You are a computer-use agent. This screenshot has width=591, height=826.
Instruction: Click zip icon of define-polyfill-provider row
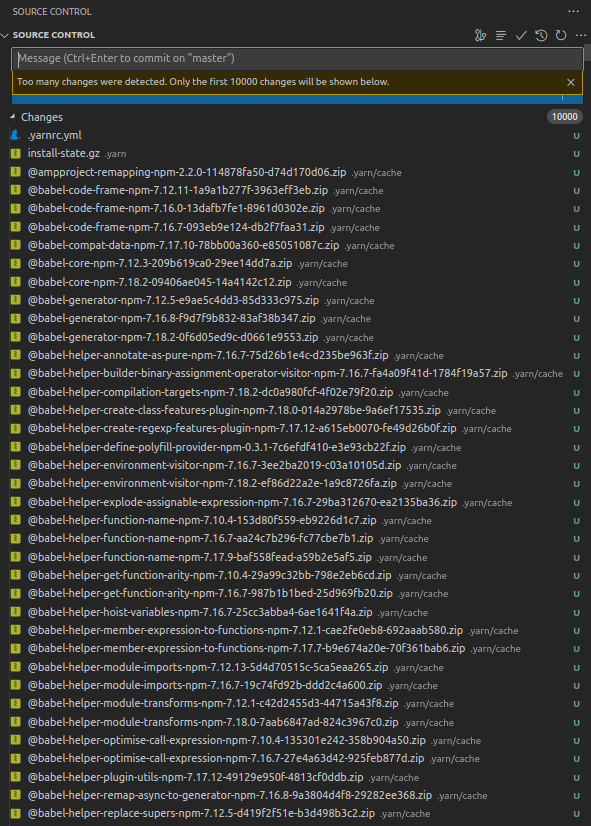click(16, 447)
